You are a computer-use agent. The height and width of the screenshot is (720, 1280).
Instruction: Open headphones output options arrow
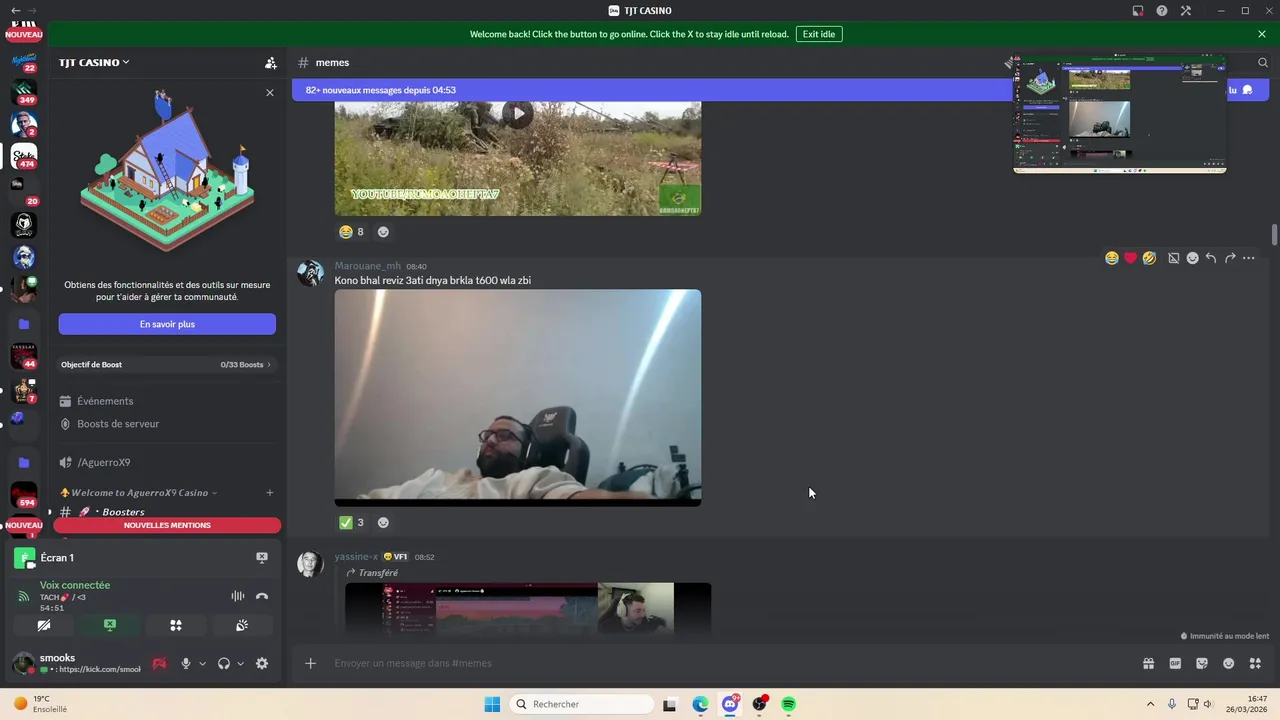pos(240,663)
